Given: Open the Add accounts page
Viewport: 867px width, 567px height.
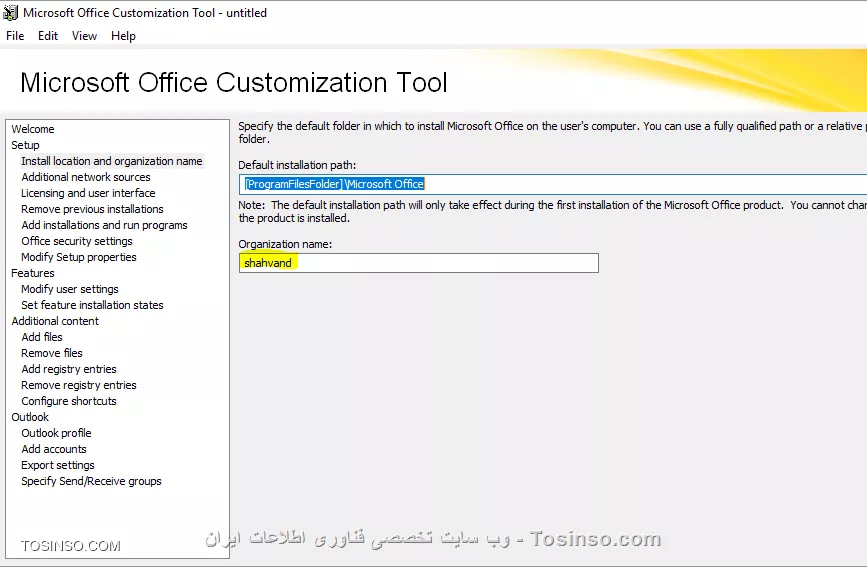Looking at the screenshot, I should pyautogui.click(x=54, y=450).
